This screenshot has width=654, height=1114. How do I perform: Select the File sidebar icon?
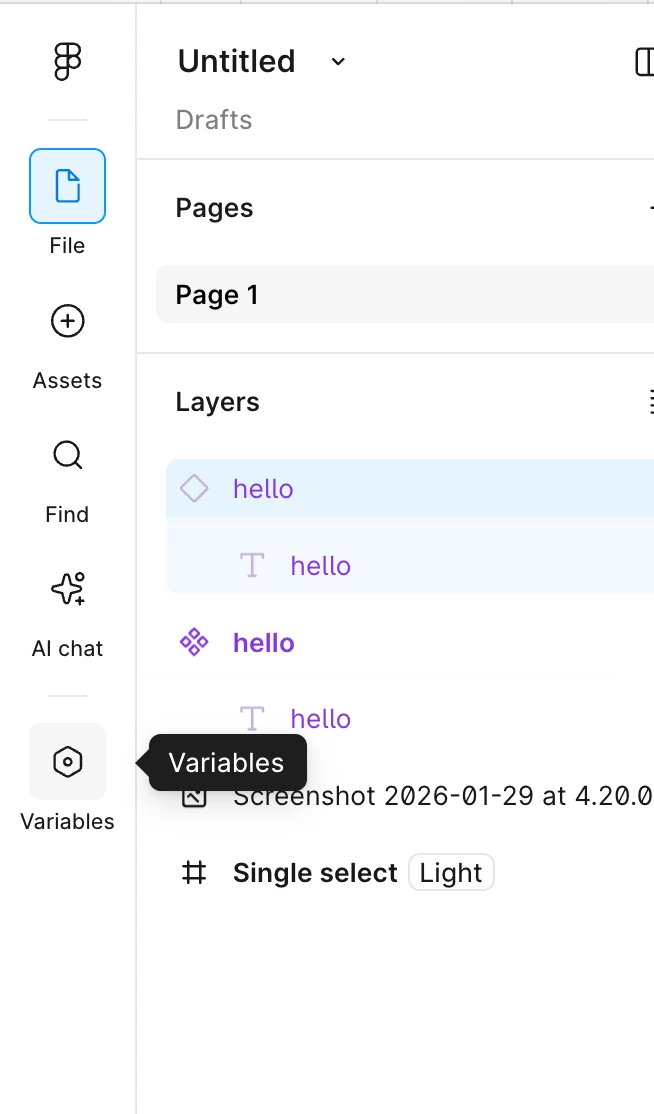[x=67, y=186]
